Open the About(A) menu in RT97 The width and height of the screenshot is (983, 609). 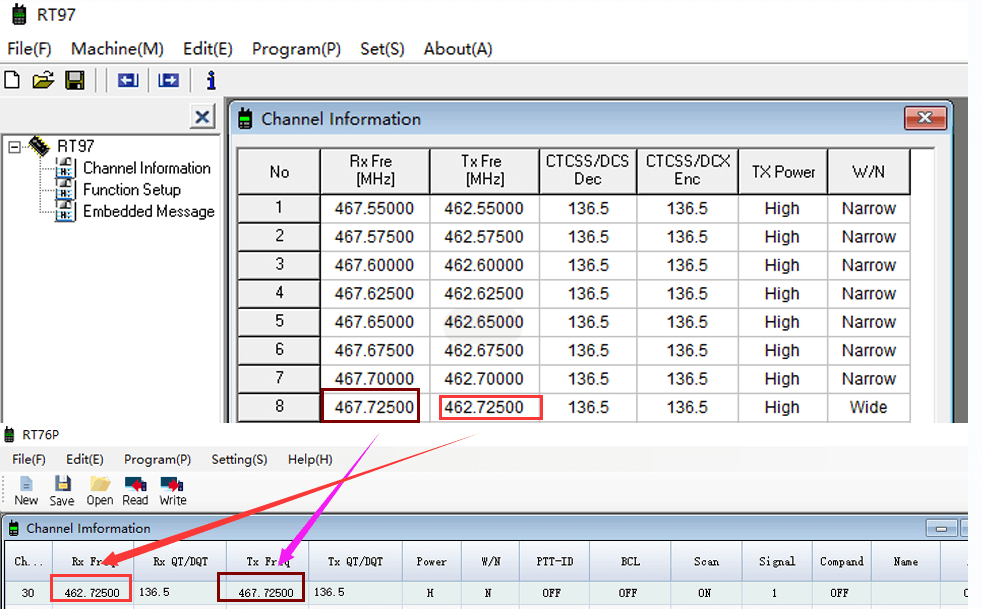point(458,49)
